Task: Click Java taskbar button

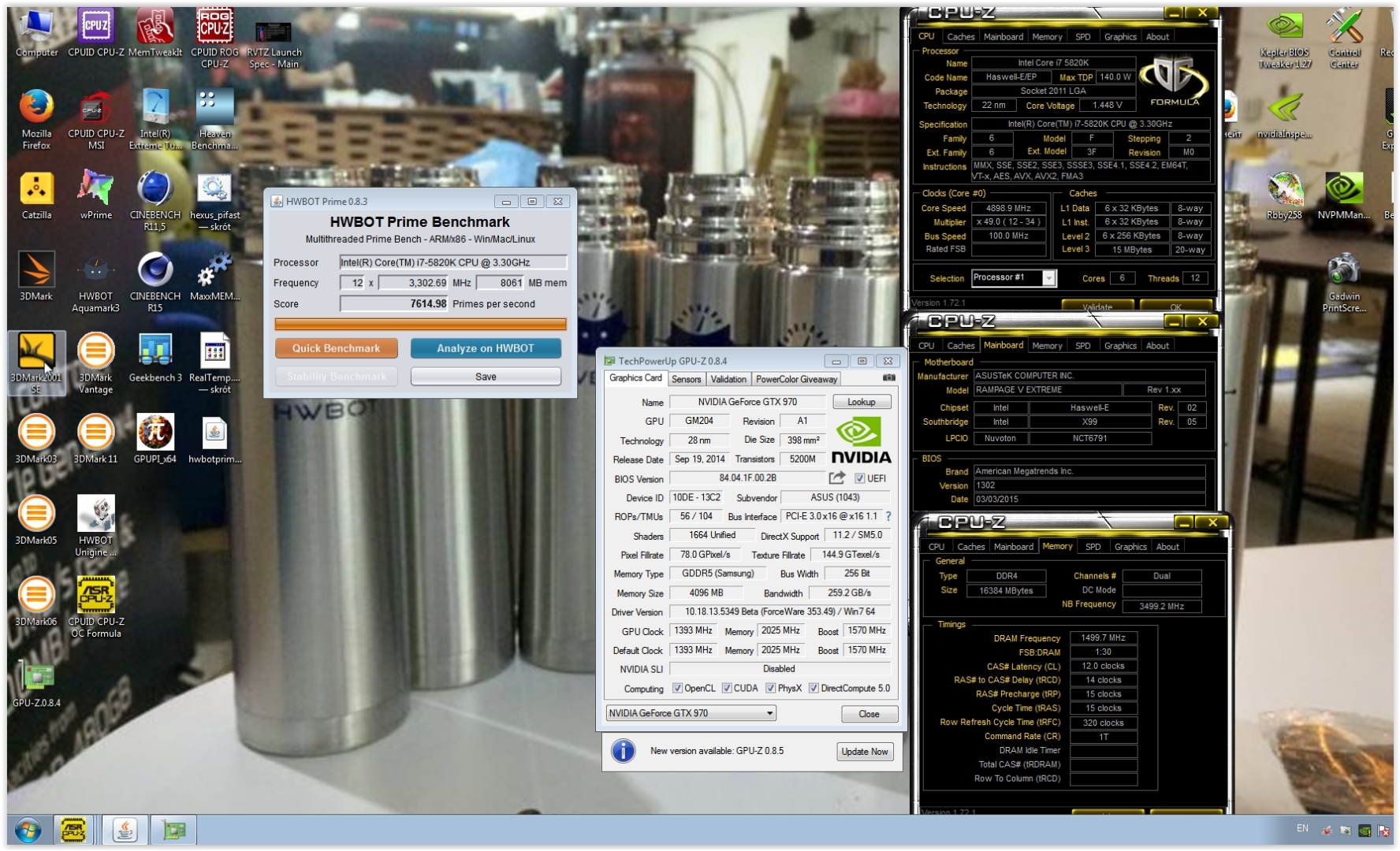Action: [125, 830]
